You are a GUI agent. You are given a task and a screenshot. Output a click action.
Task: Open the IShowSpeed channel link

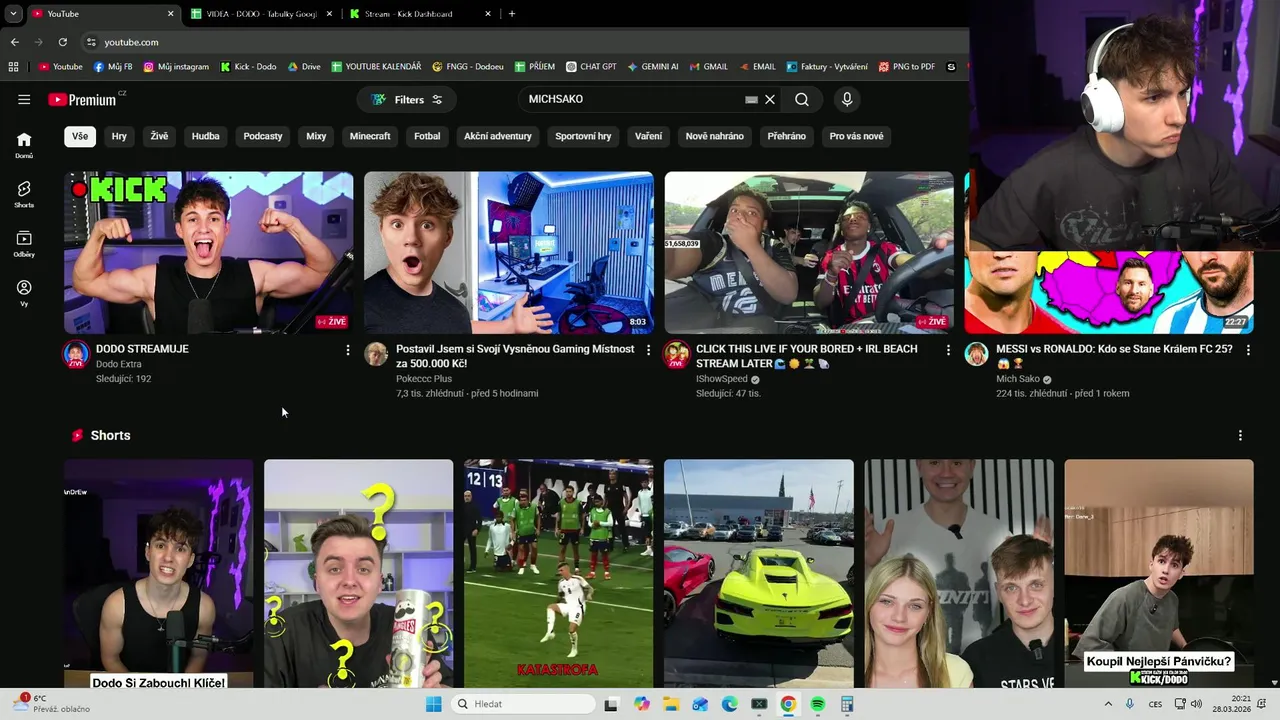(x=721, y=379)
